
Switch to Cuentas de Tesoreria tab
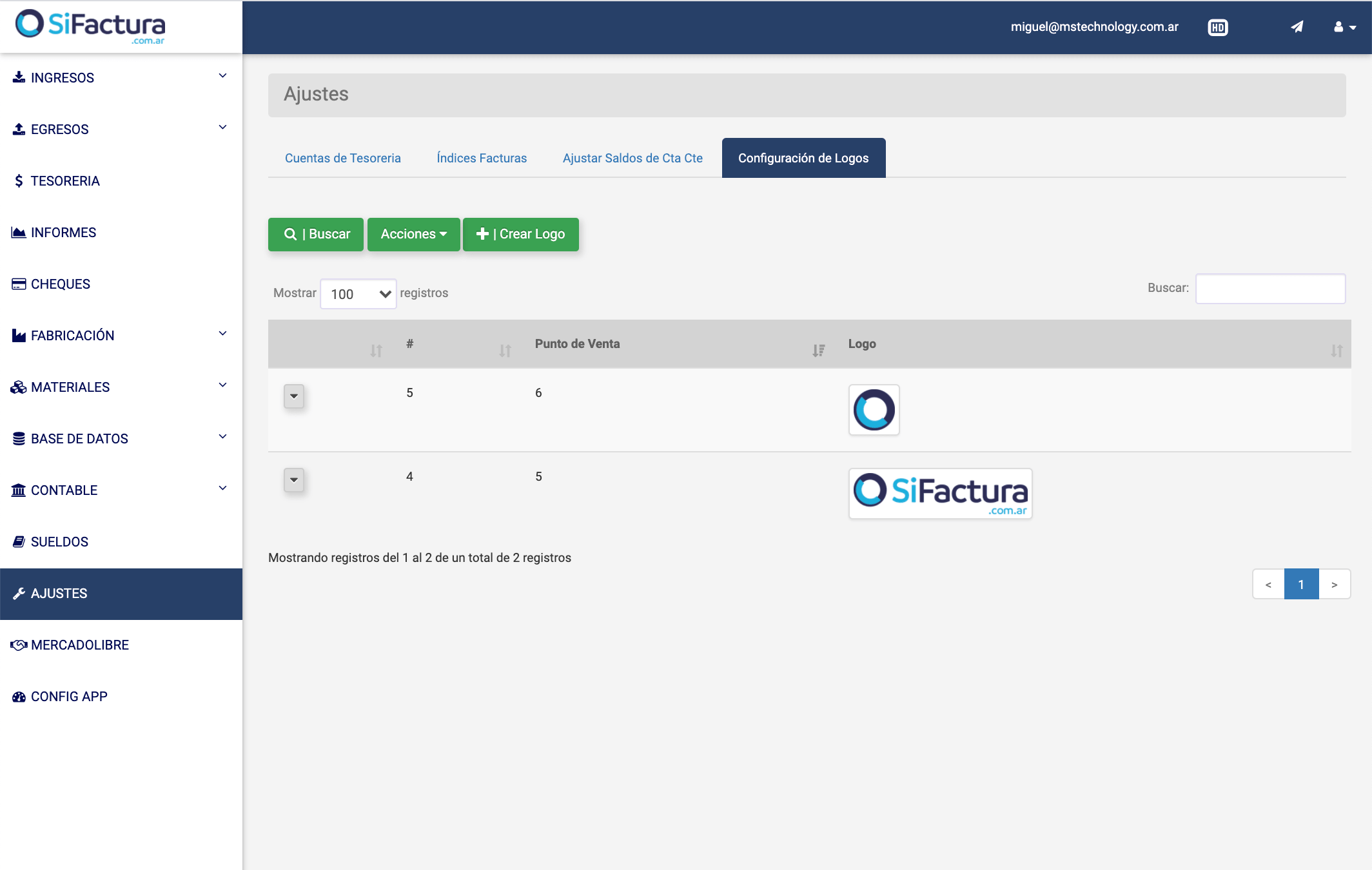click(343, 158)
